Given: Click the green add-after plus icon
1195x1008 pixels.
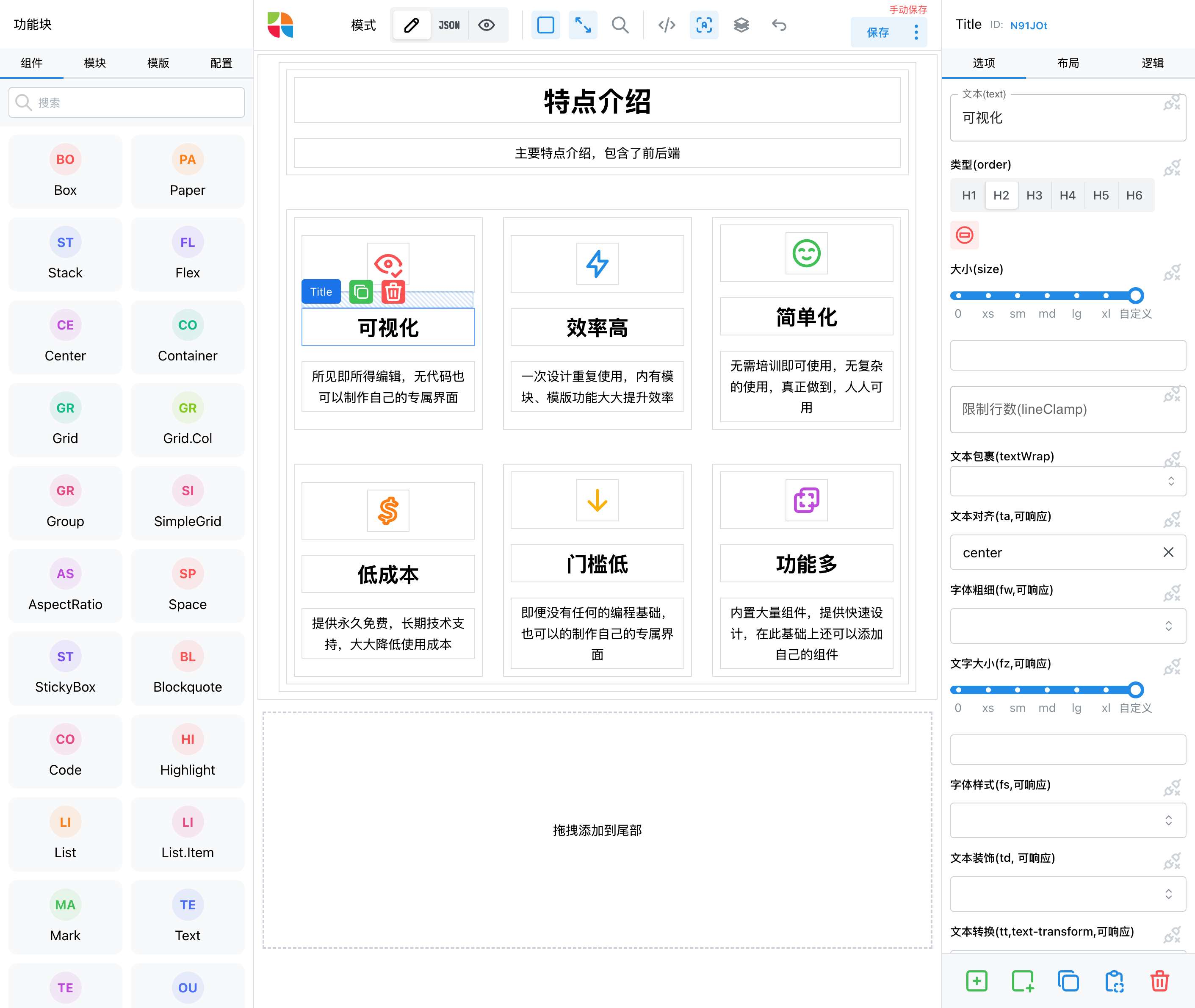Looking at the screenshot, I should tap(1023, 980).
